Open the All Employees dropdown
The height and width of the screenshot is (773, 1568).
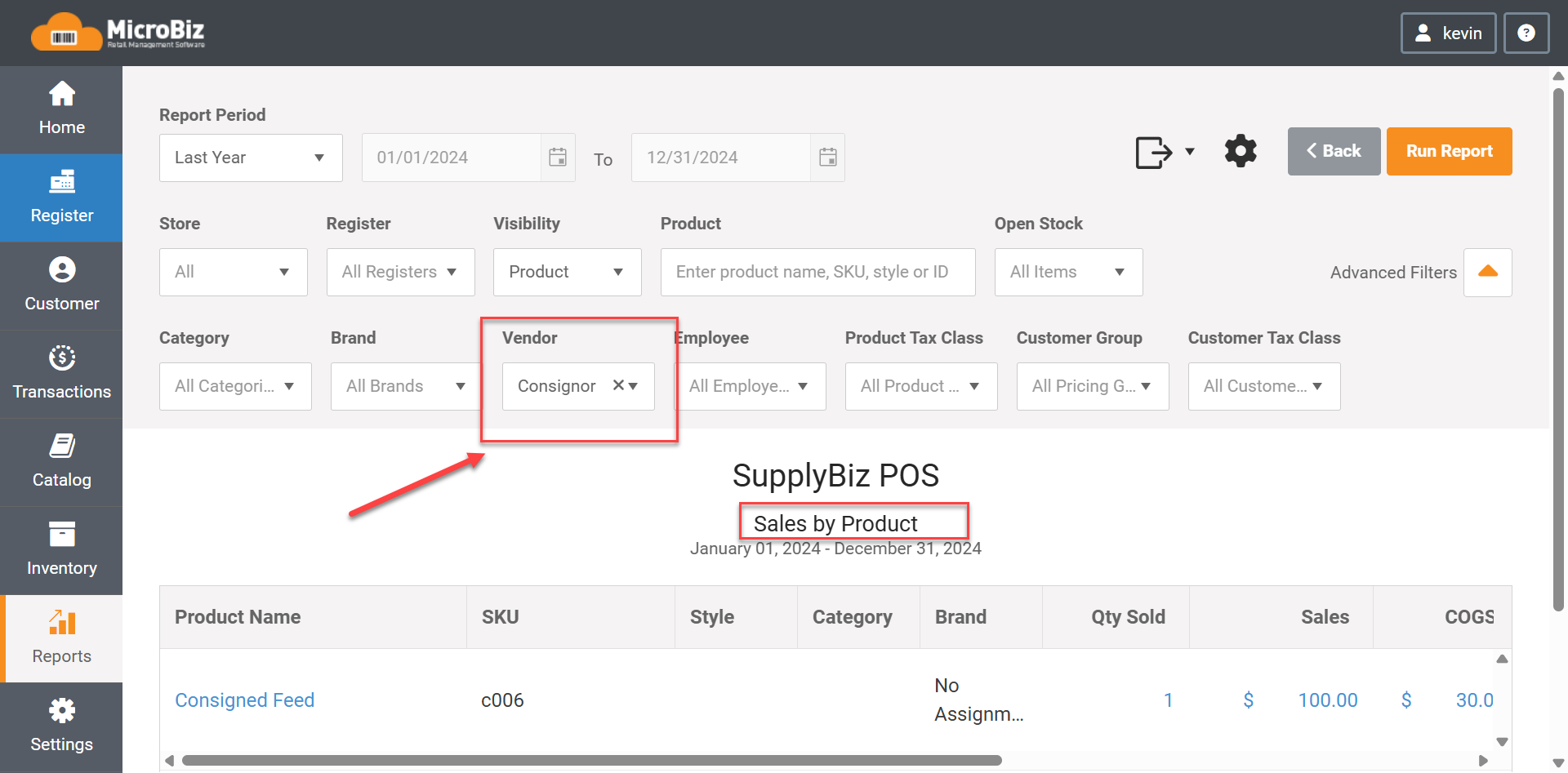pyautogui.click(x=750, y=386)
